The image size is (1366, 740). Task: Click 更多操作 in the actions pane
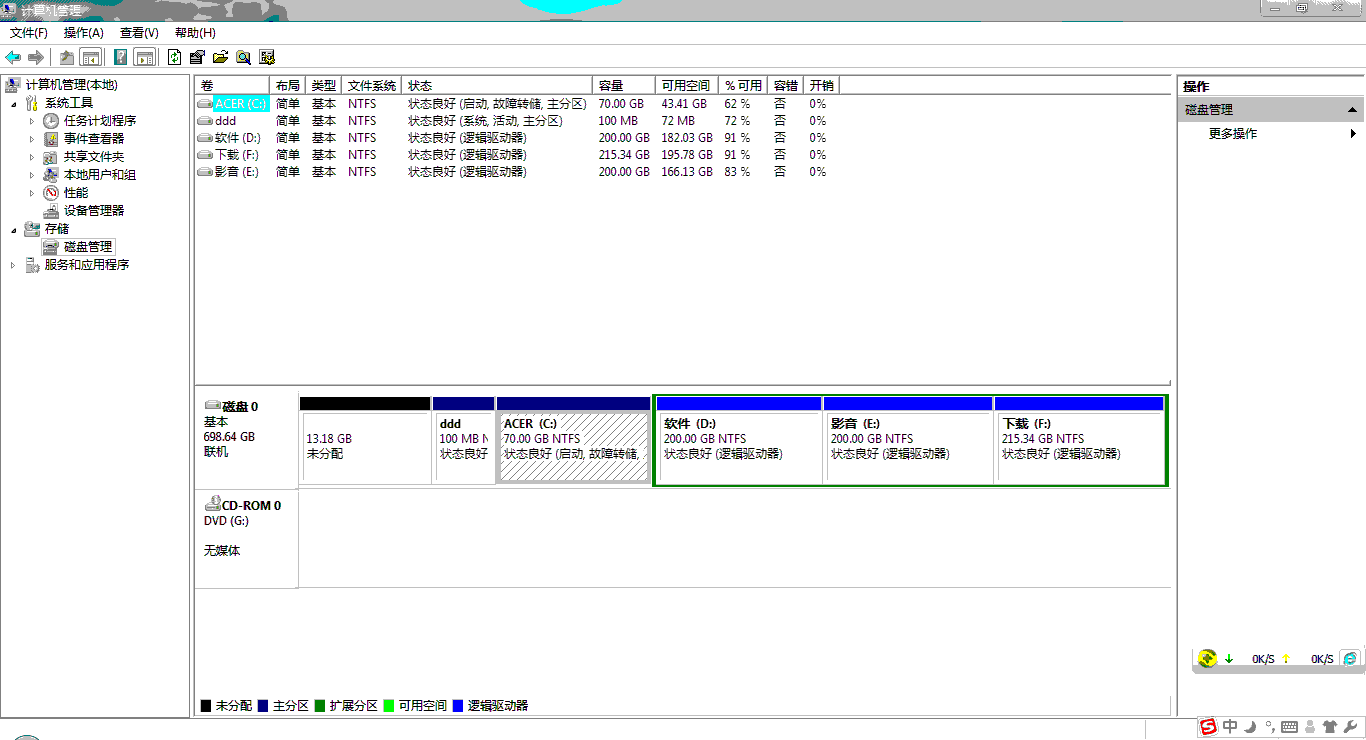(x=1233, y=134)
